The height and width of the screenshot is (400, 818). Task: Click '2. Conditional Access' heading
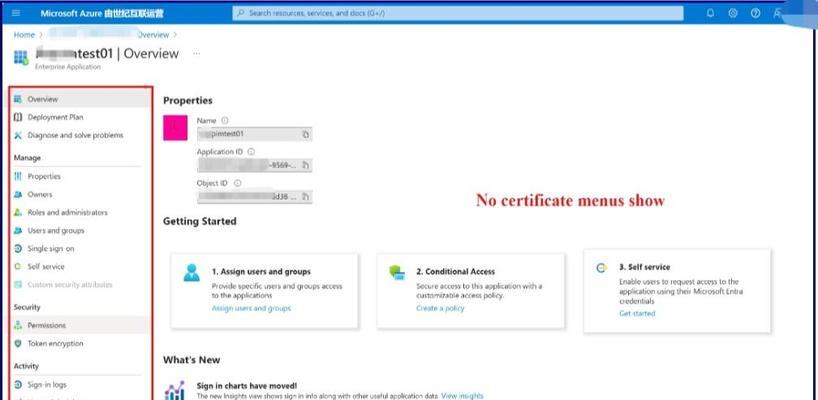(x=455, y=272)
